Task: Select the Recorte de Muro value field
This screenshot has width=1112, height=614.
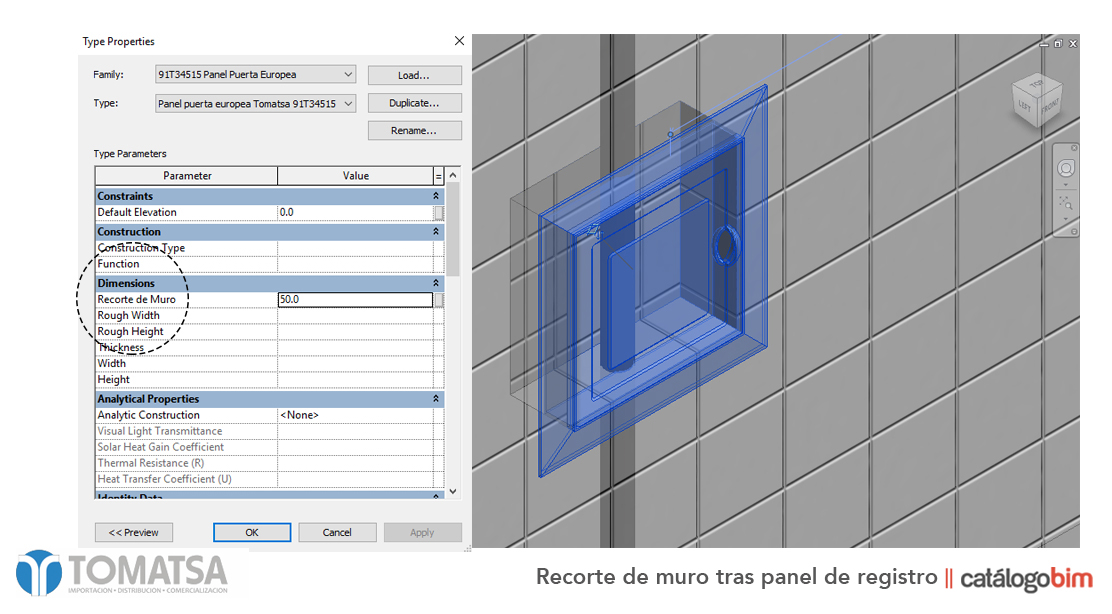Action: pyautogui.click(x=355, y=299)
